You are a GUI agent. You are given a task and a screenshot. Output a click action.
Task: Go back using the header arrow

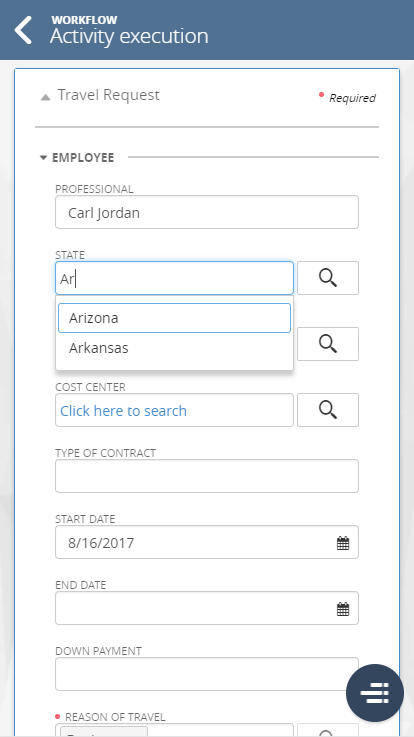click(23, 30)
